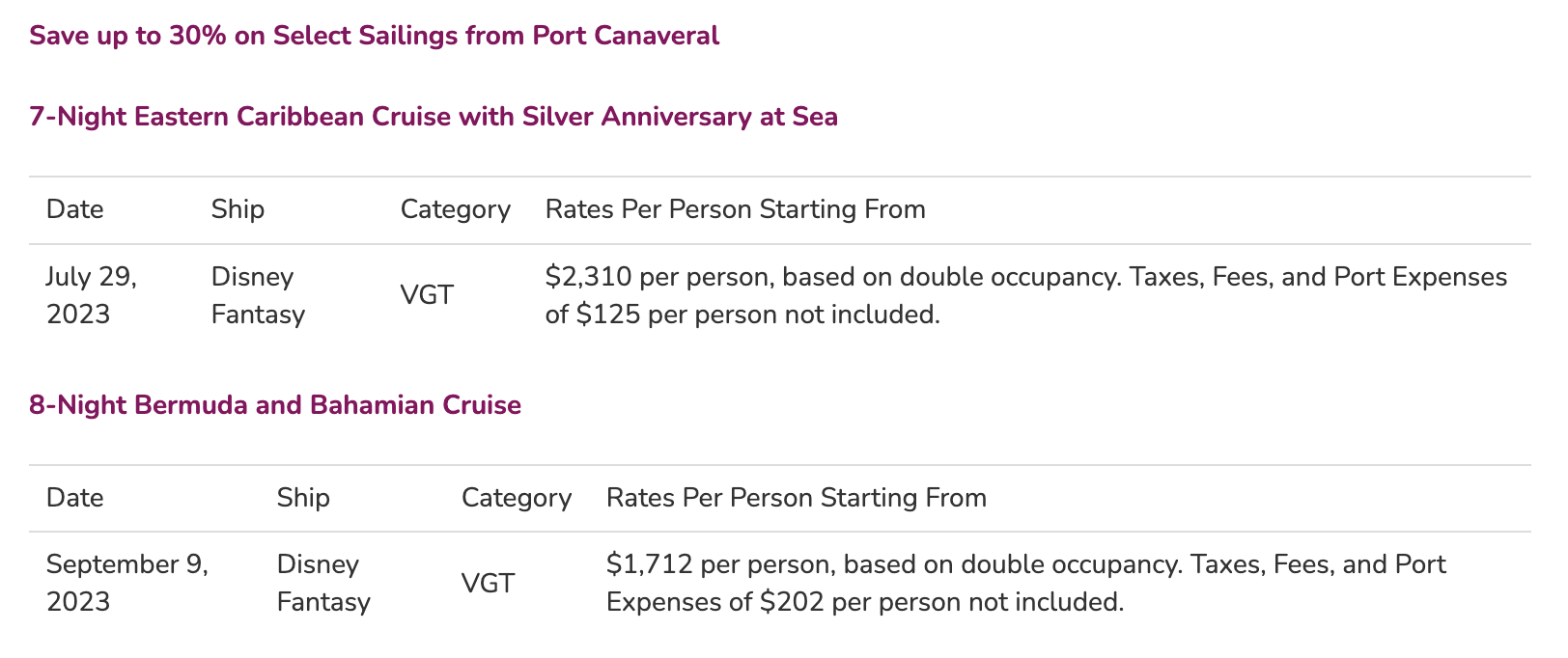
Task: Click Rates Per Person header in Eastern Caribbean table
Action: tap(735, 209)
